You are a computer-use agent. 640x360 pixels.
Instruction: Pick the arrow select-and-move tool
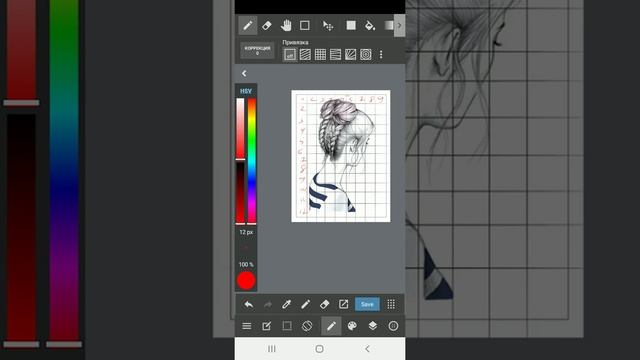coord(328,26)
